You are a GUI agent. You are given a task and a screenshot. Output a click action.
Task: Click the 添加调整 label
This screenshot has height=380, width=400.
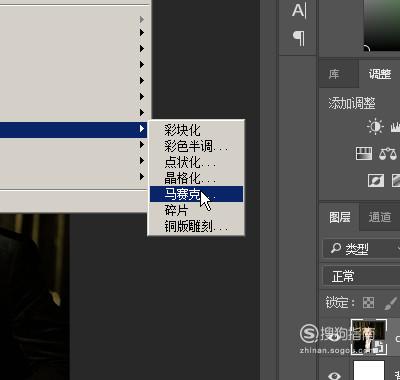(x=352, y=103)
